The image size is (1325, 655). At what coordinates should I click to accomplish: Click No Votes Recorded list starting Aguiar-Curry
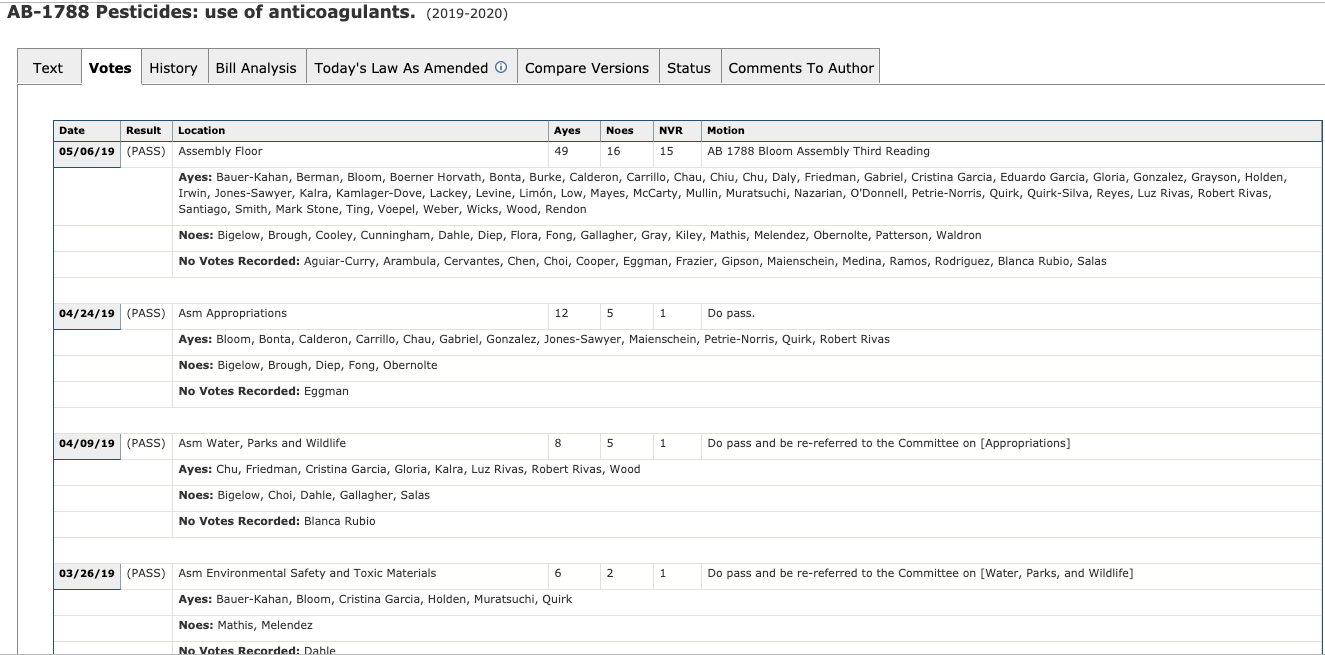[642, 262]
